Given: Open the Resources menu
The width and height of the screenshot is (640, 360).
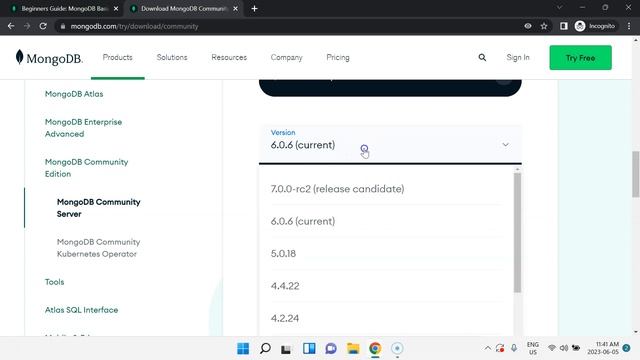Looking at the screenshot, I should (x=229, y=58).
